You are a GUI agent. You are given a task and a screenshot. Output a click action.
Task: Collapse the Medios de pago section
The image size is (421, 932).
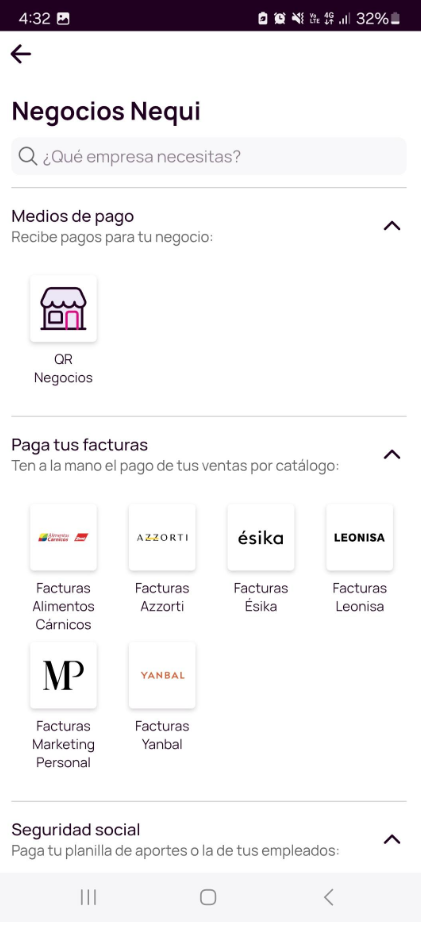[392, 226]
